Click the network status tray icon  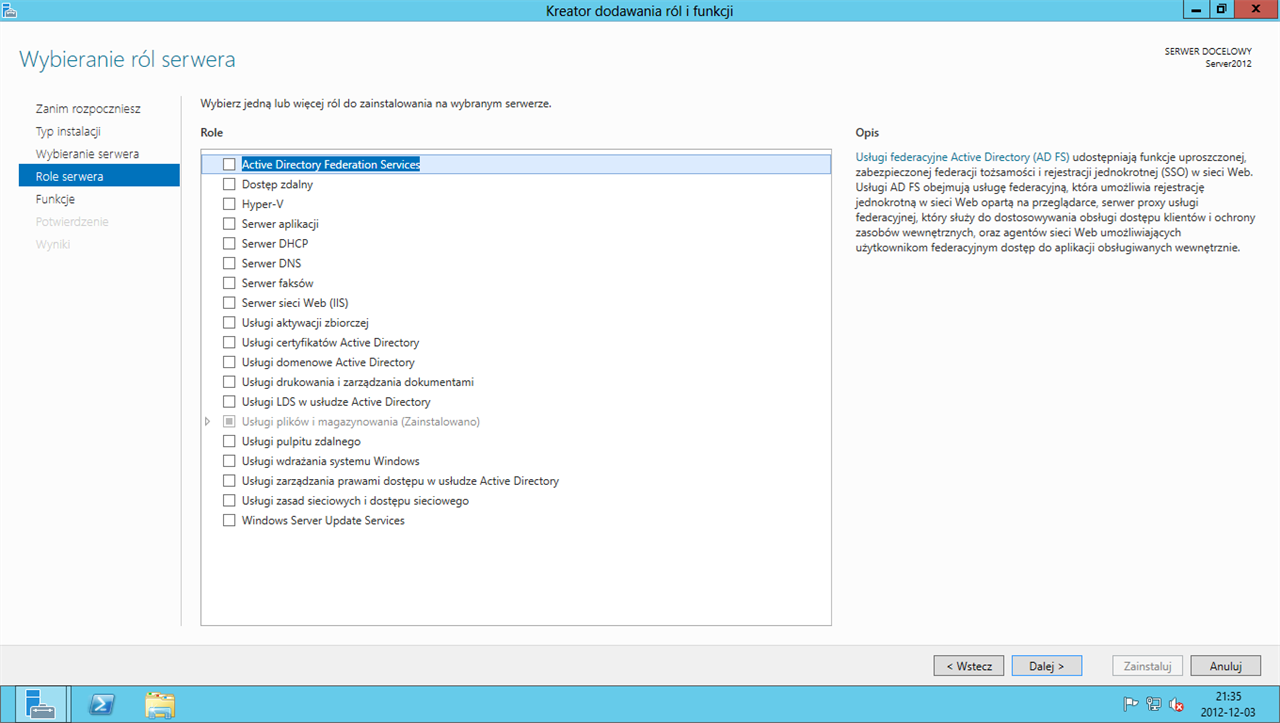pos(1154,704)
